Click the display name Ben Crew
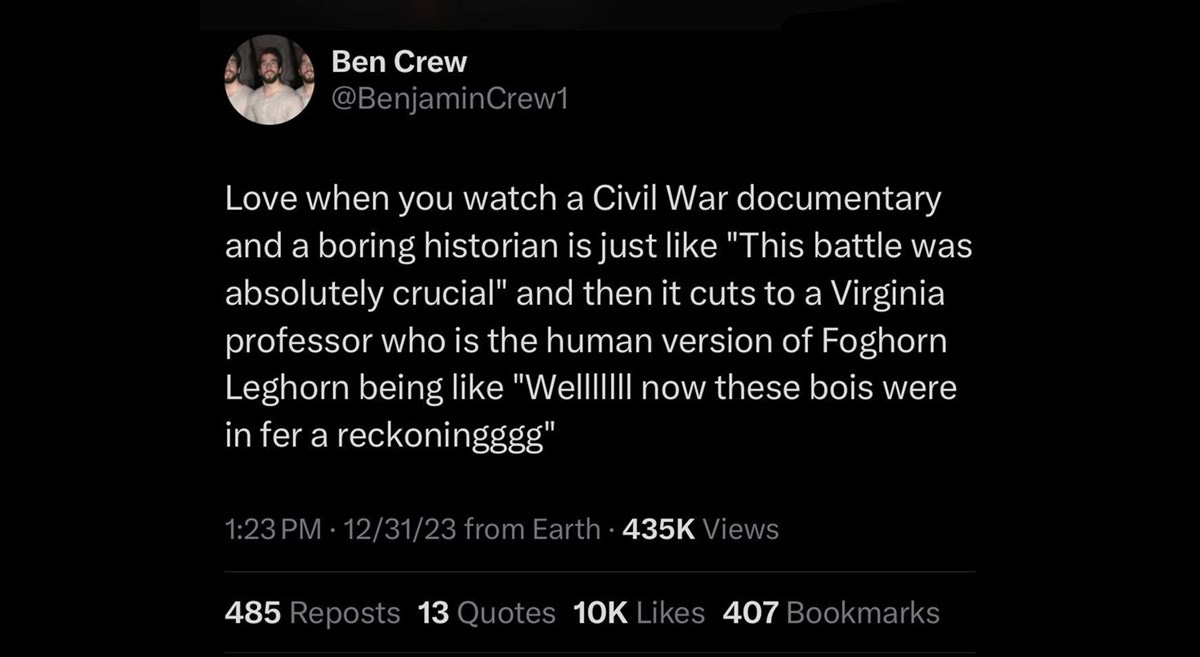Viewport: 1200px width, 657px height. [x=398, y=62]
